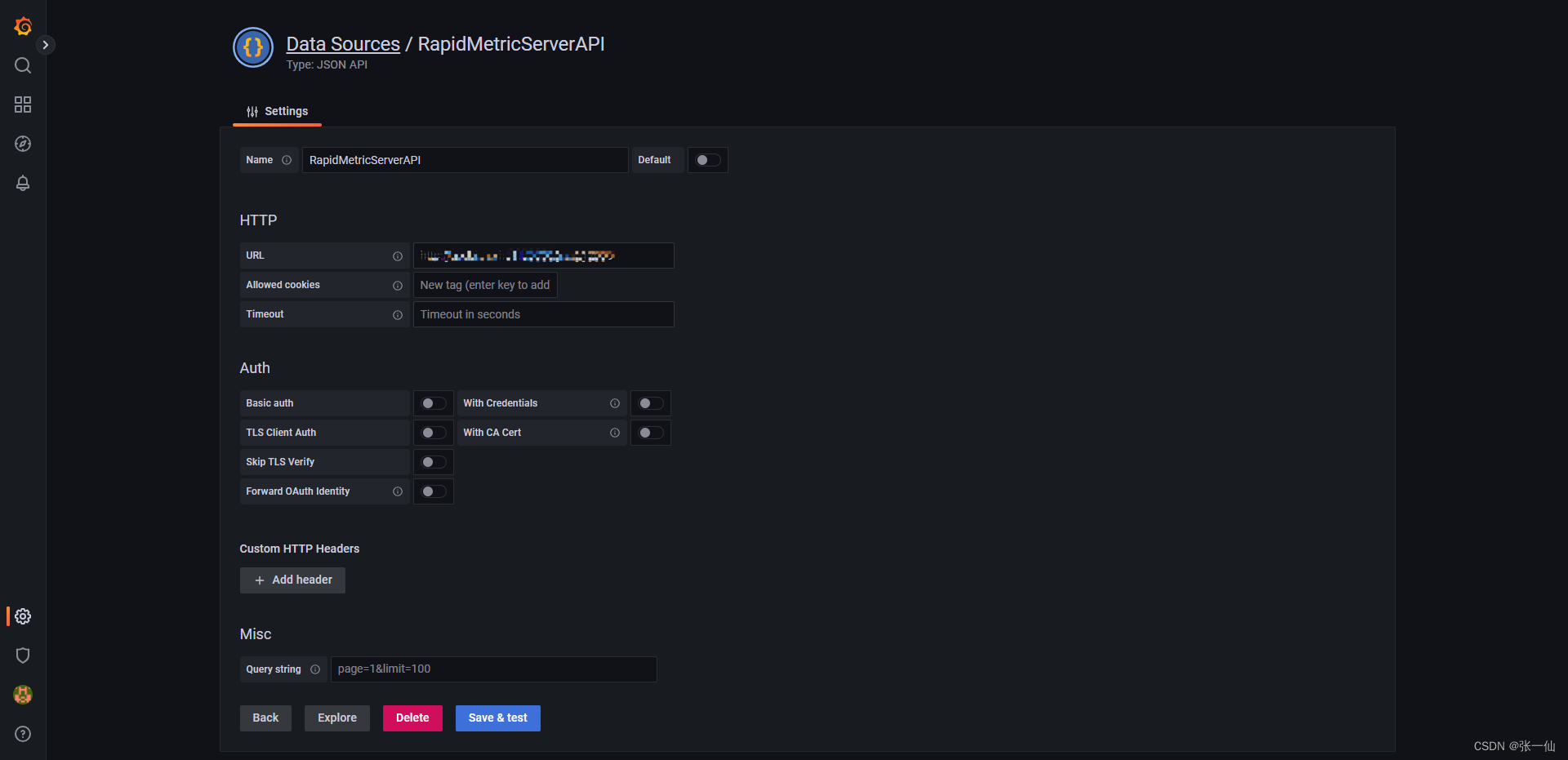
Task: Show the Query string info tooltip
Action: 317,669
